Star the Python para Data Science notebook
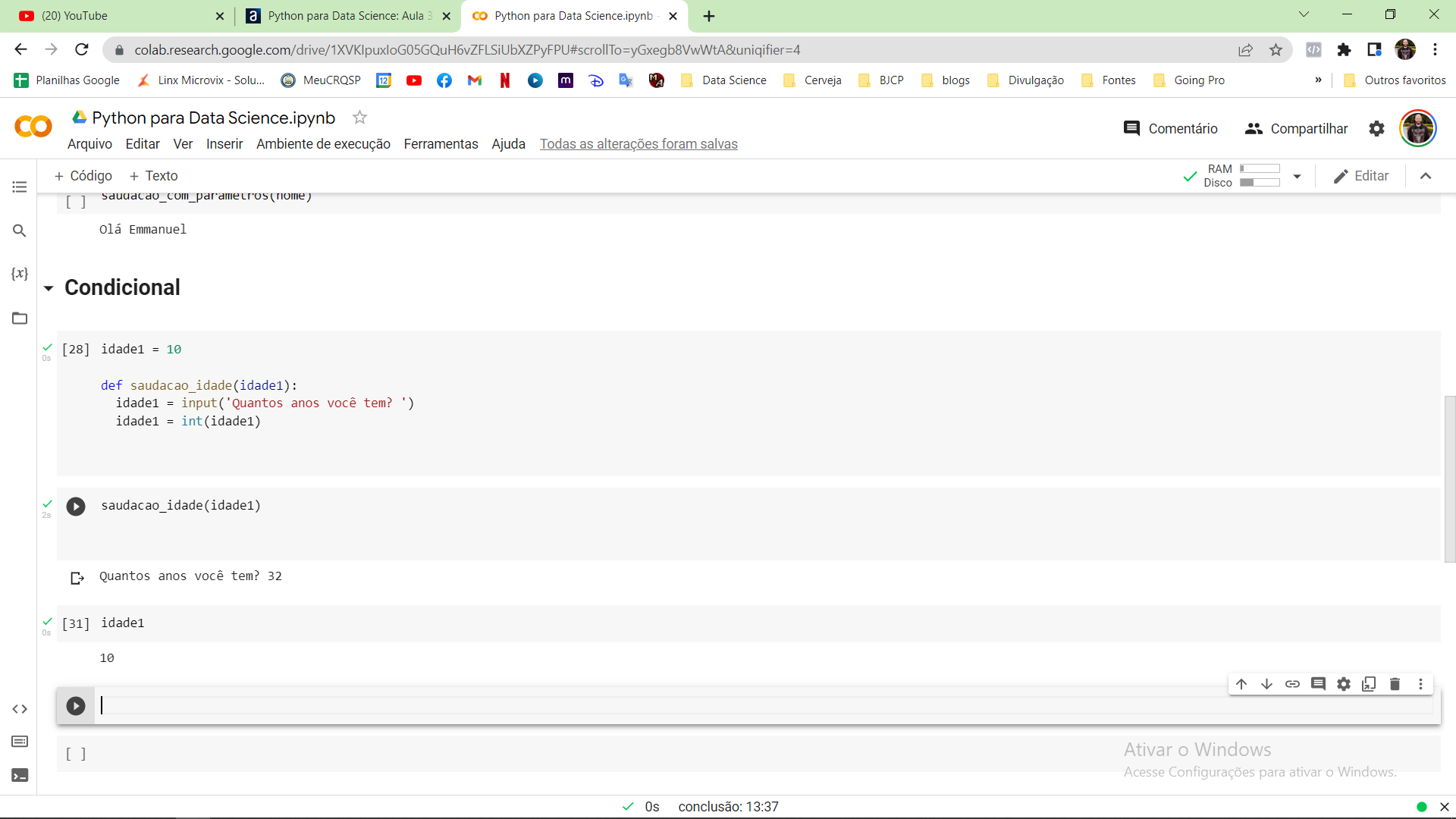 pyautogui.click(x=359, y=118)
